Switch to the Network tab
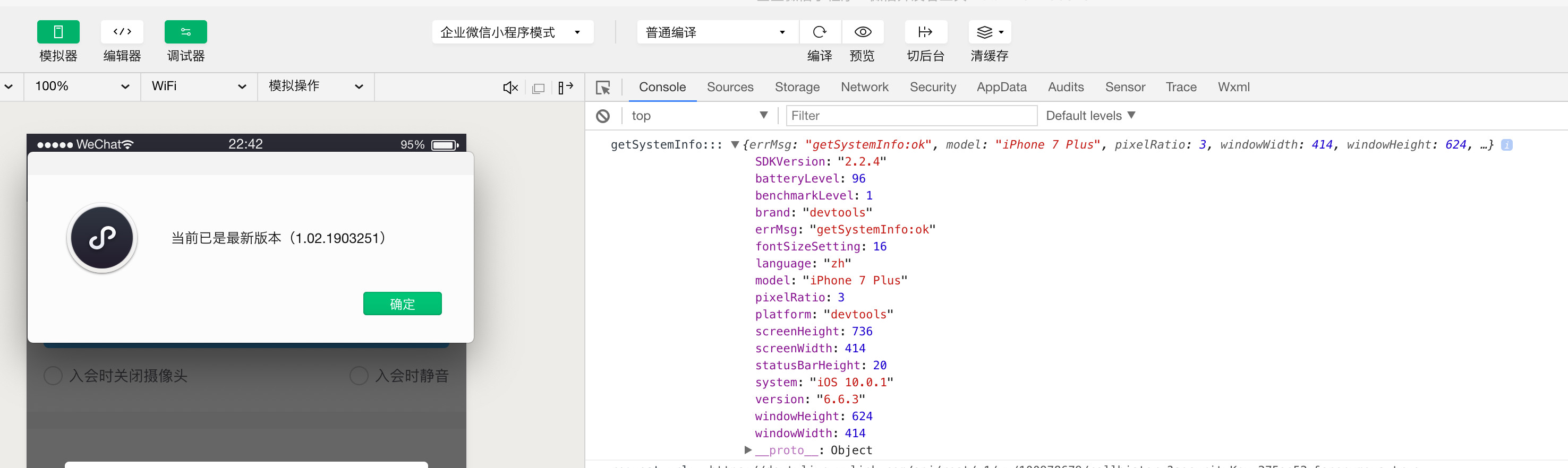Viewport: 1568px width, 468px height. point(864,87)
